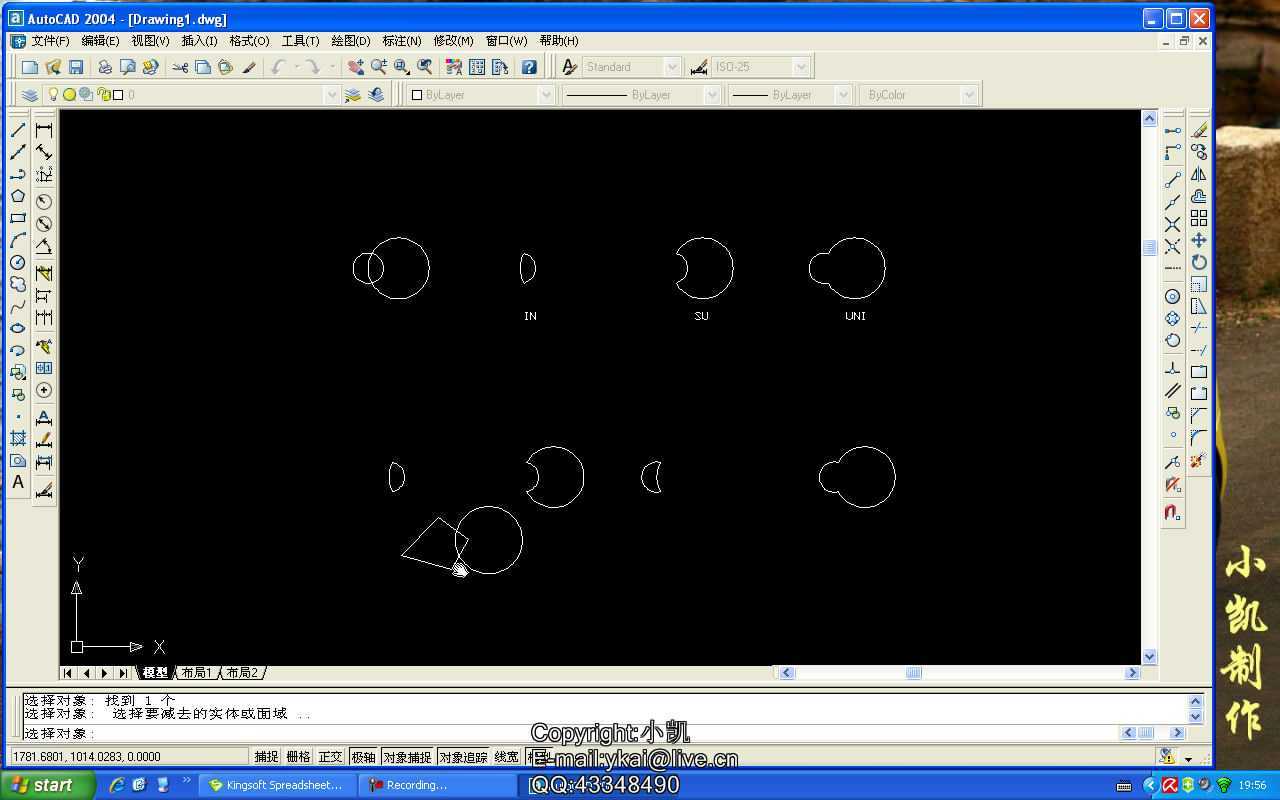The height and width of the screenshot is (800, 1280).
Task: Select the Polygon draw tool
Action: (18, 196)
